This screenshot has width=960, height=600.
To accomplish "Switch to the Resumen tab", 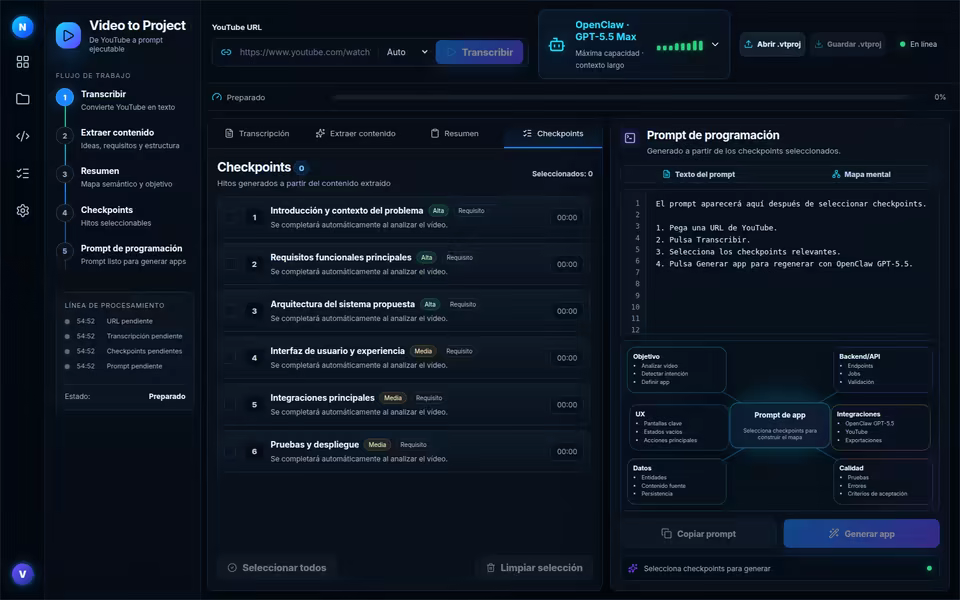I will pos(454,133).
